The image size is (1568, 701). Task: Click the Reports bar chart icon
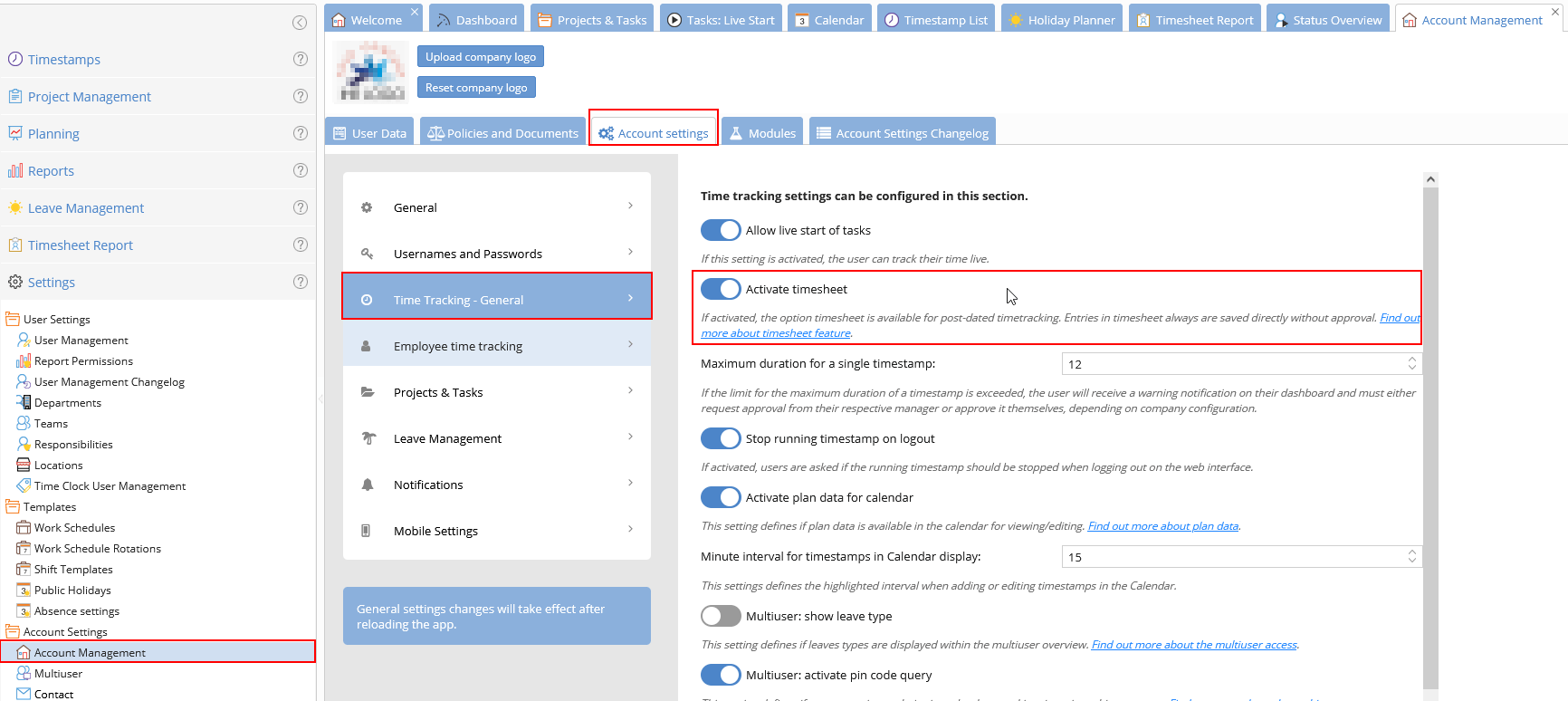click(15, 171)
